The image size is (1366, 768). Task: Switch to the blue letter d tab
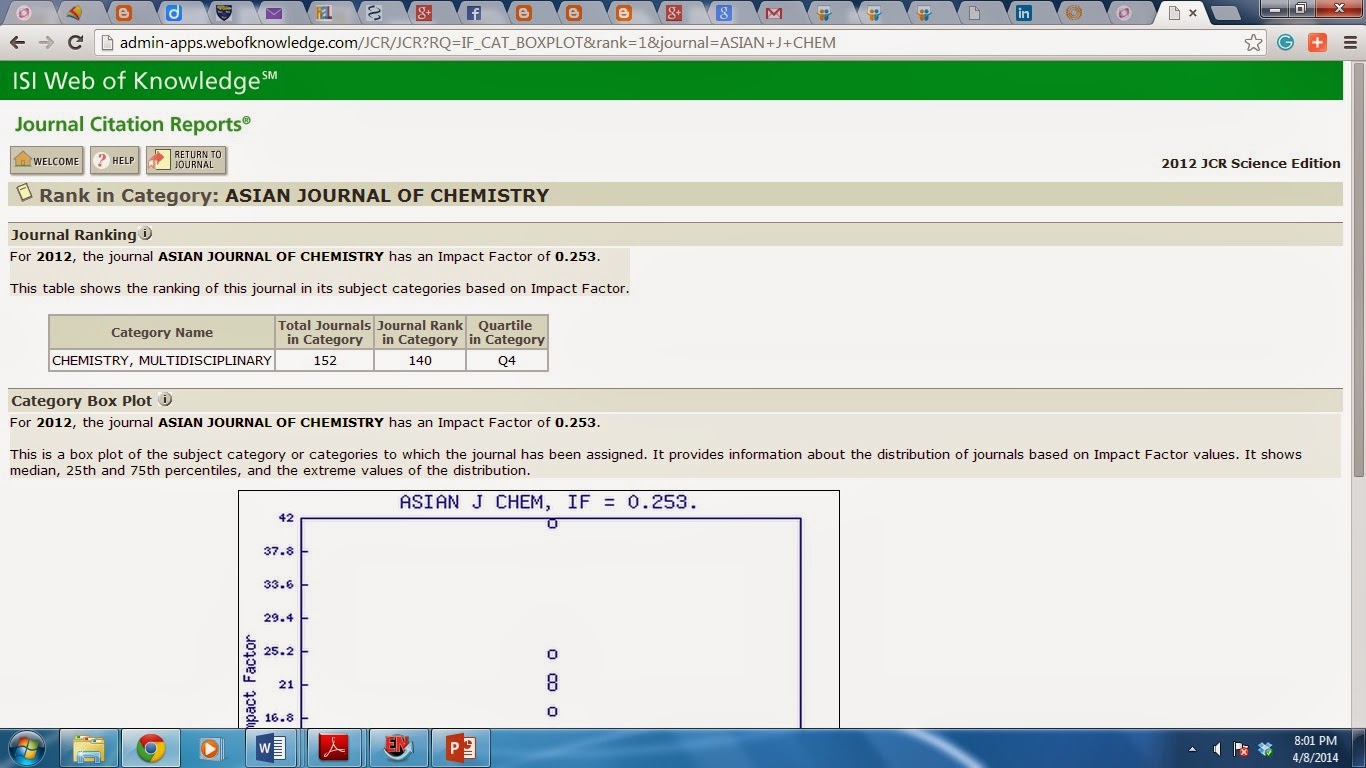tap(173, 13)
